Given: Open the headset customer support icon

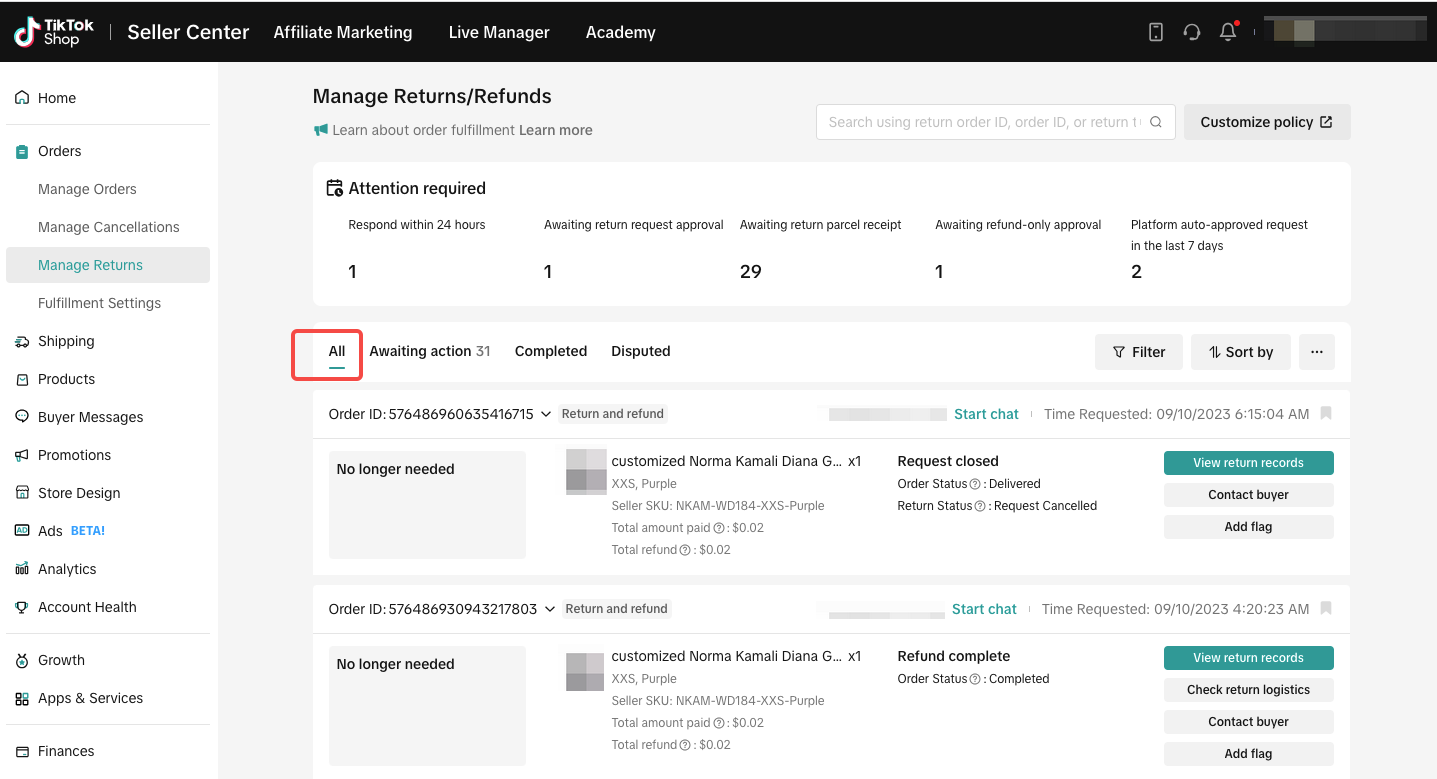Looking at the screenshot, I should pos(1191,32).
